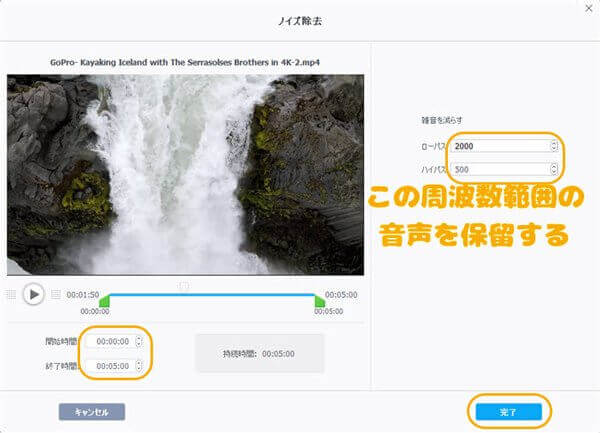Click the small bracket icon above the trim bar

[x=184, y=285]
